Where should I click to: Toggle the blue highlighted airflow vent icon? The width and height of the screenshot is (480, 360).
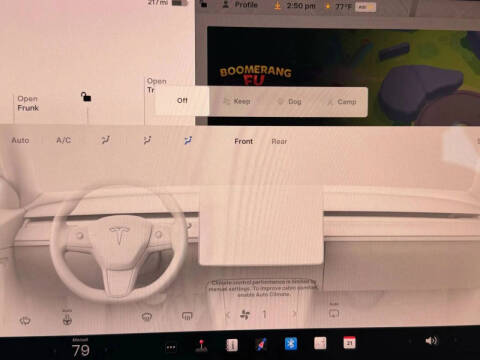coord(188,140)
